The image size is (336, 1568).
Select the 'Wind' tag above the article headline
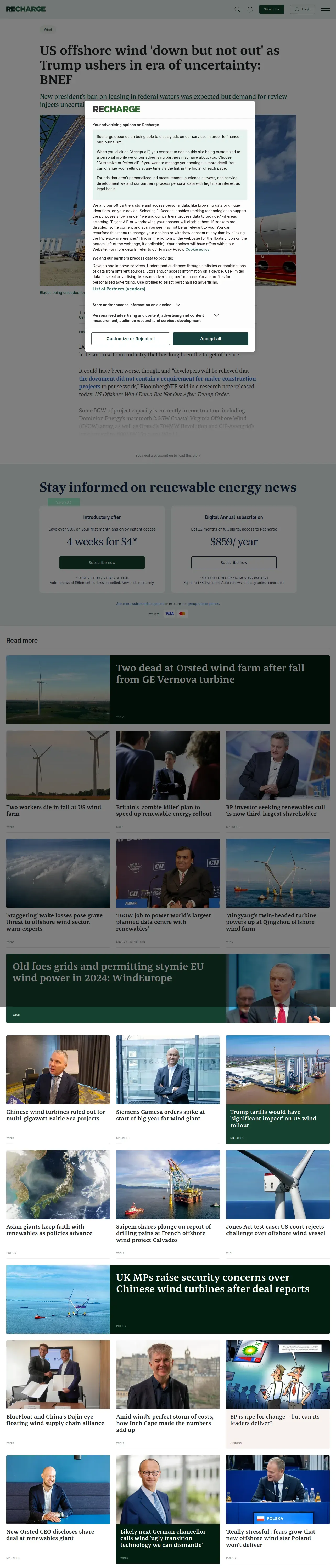(48, 29)
